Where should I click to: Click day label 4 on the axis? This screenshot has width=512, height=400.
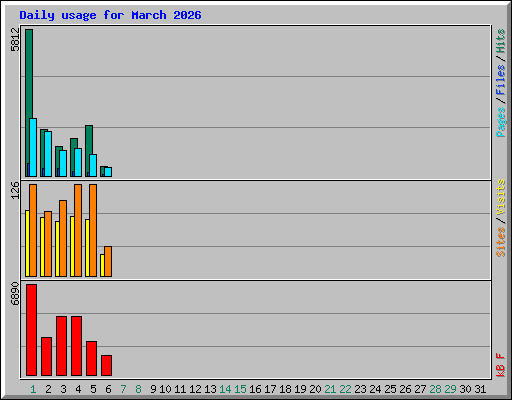coord(78,389)
